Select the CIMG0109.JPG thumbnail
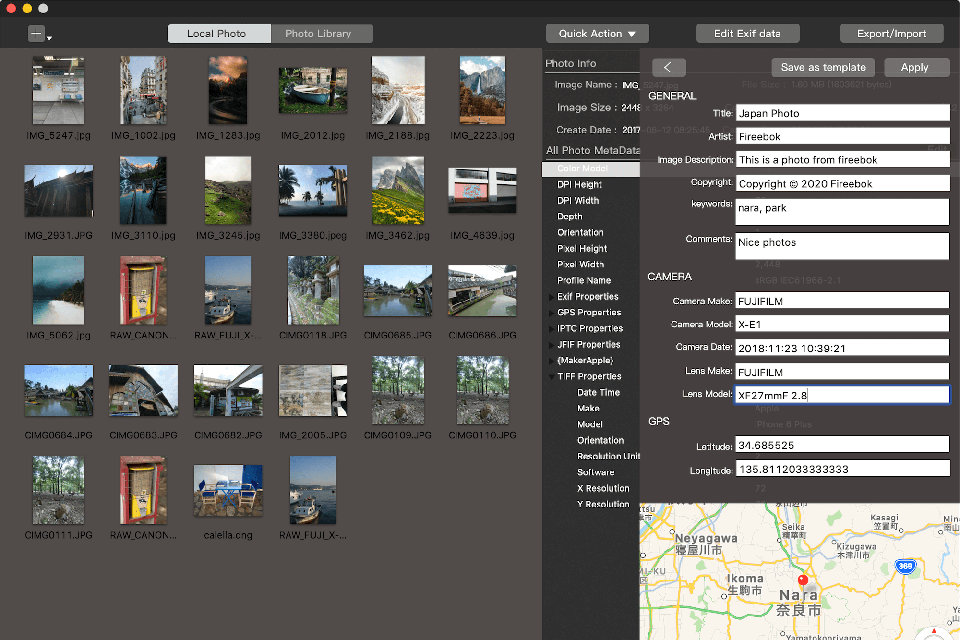 tap(398, 391)
